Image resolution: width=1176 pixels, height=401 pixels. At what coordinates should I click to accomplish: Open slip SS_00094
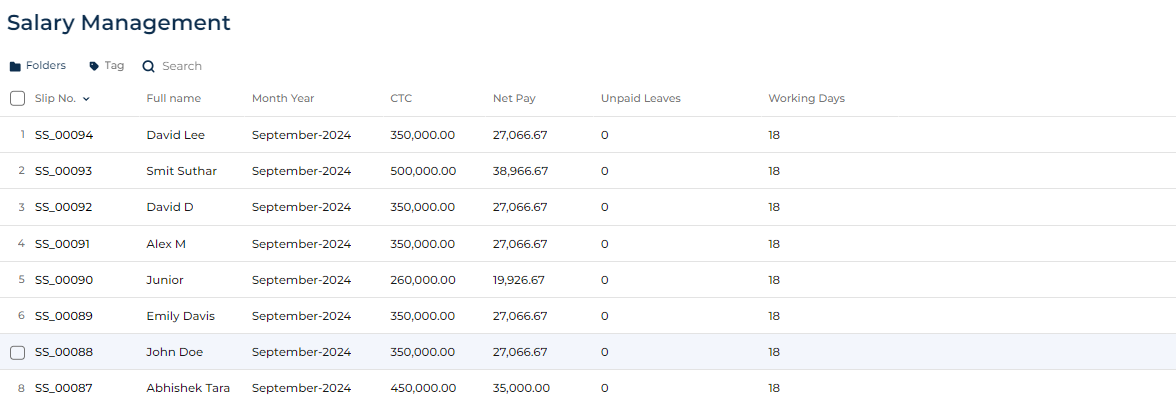coord(64,135)
